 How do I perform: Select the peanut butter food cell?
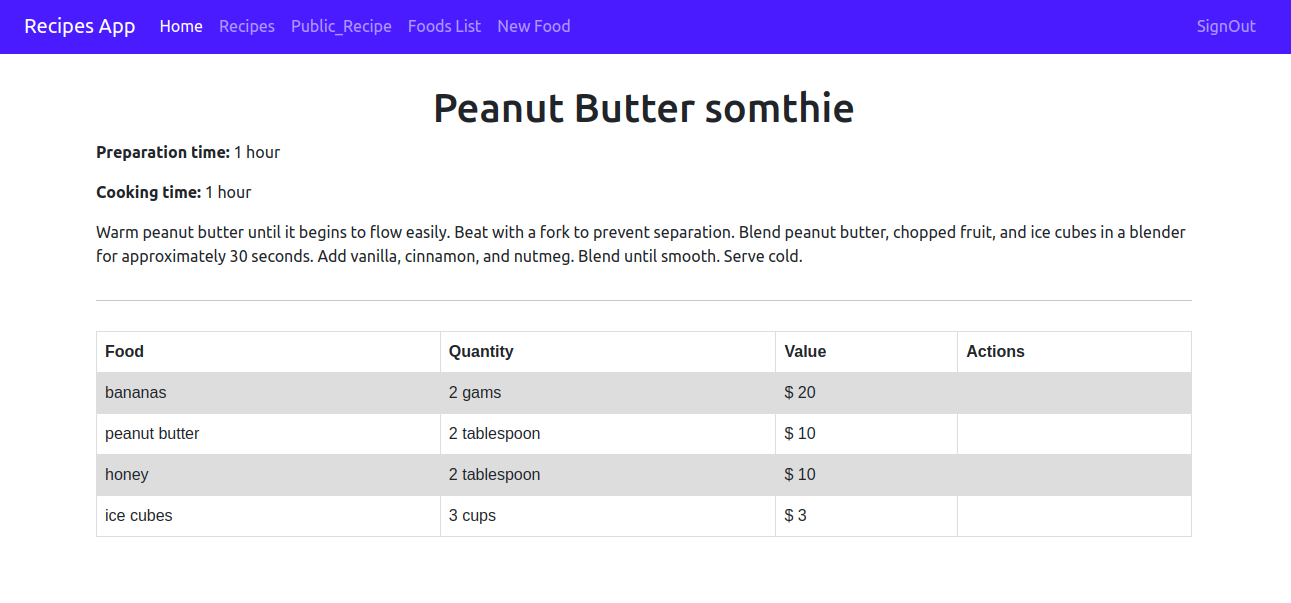point(268,434)
